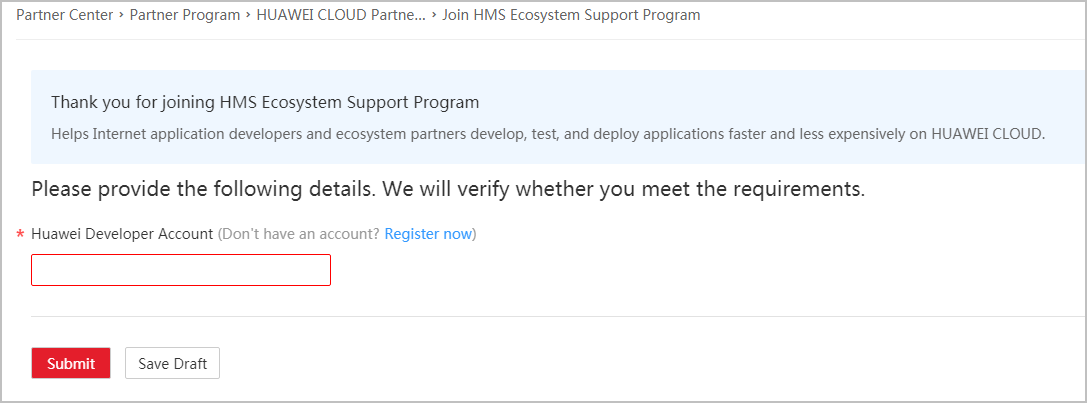The height and width of the screenshot is (403, 1087).
Task: Click the chevron right after Partner Center
Action: [121, 15]
